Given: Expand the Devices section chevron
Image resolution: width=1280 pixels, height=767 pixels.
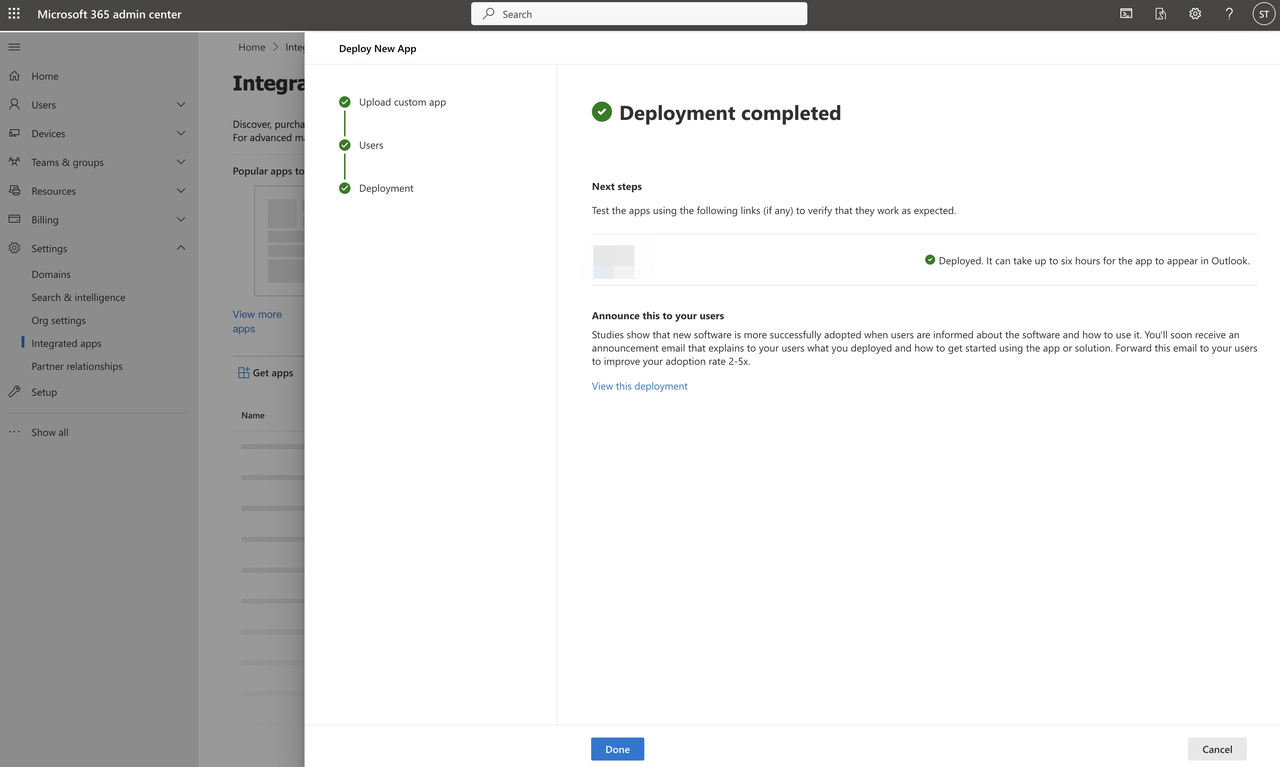Looking at the screenshot, I should (x=181, y=134).
